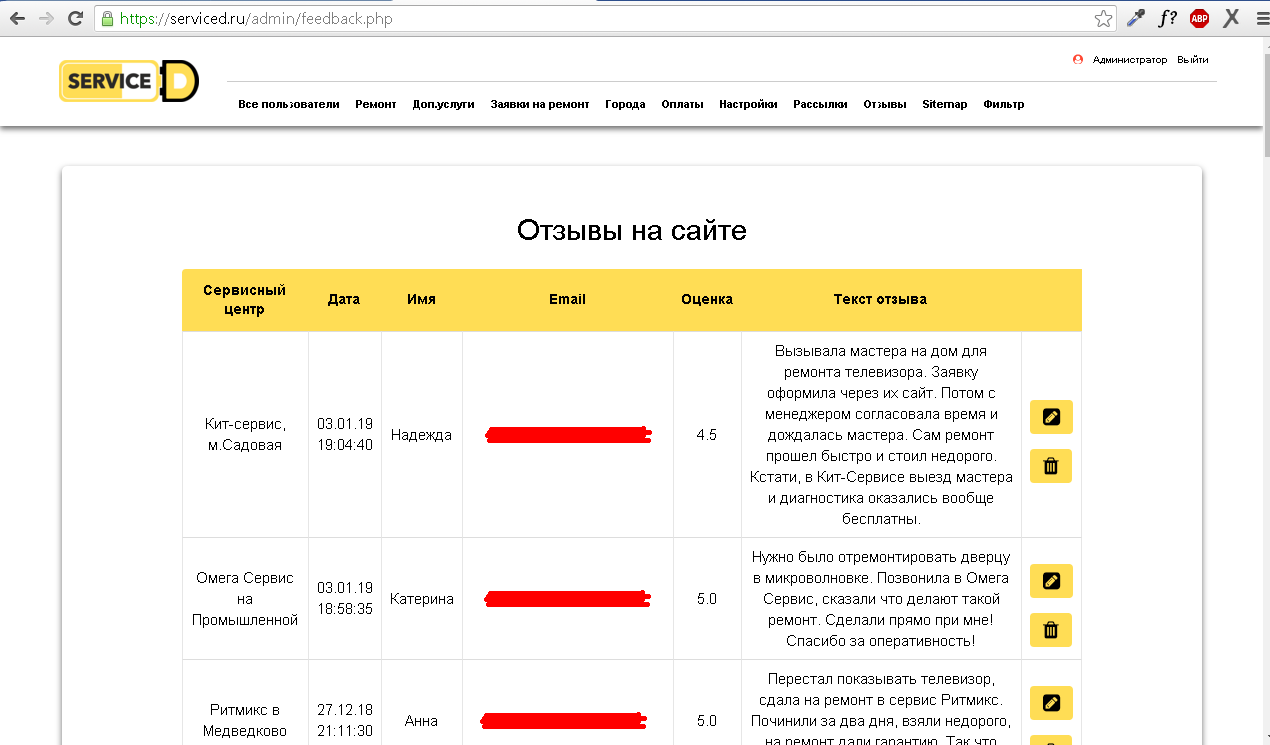Bookmark this page with the star icon

1103,18
